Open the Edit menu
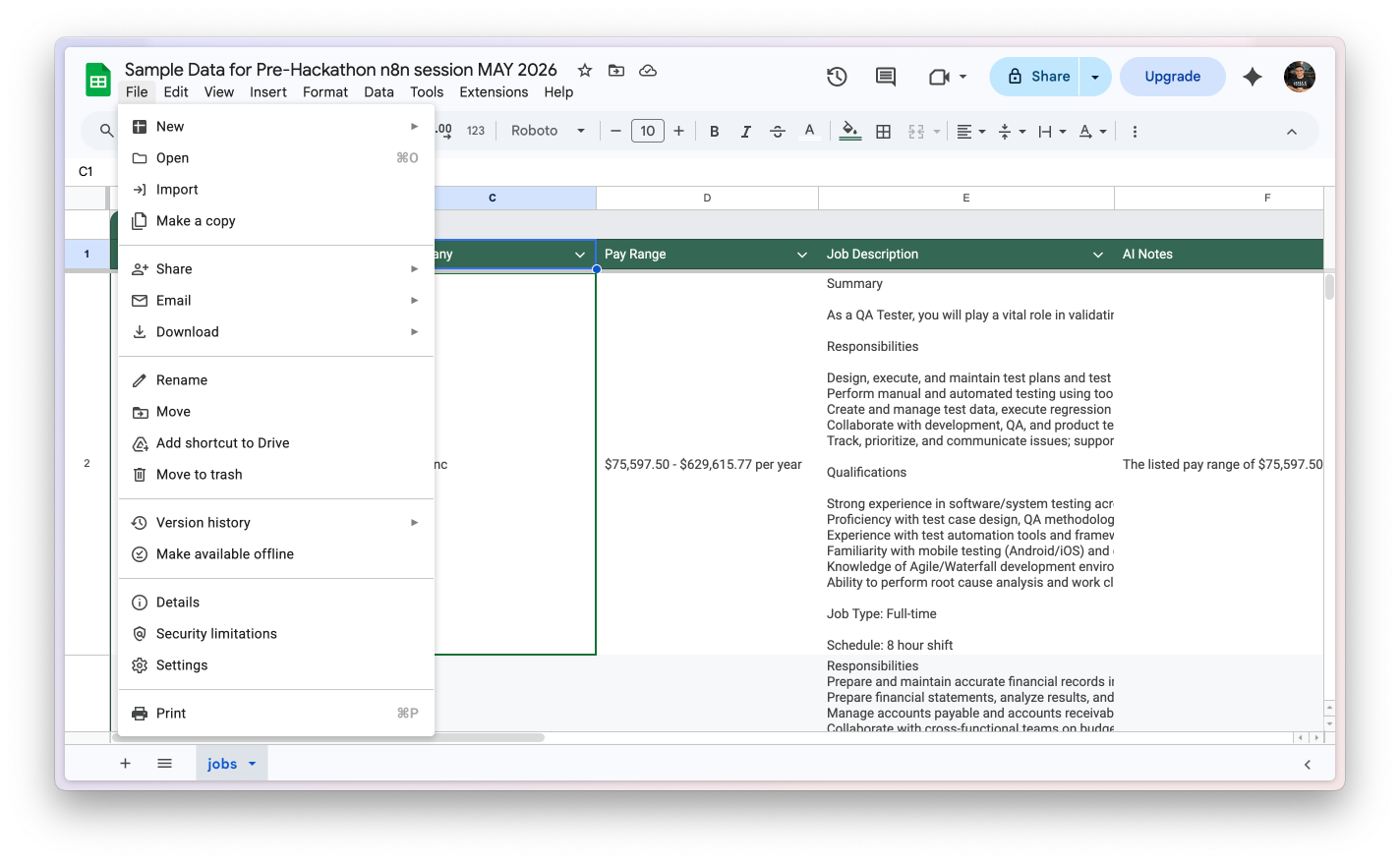Image resolution: width=1400 pixels, height=863 pixels. (176, 92)
